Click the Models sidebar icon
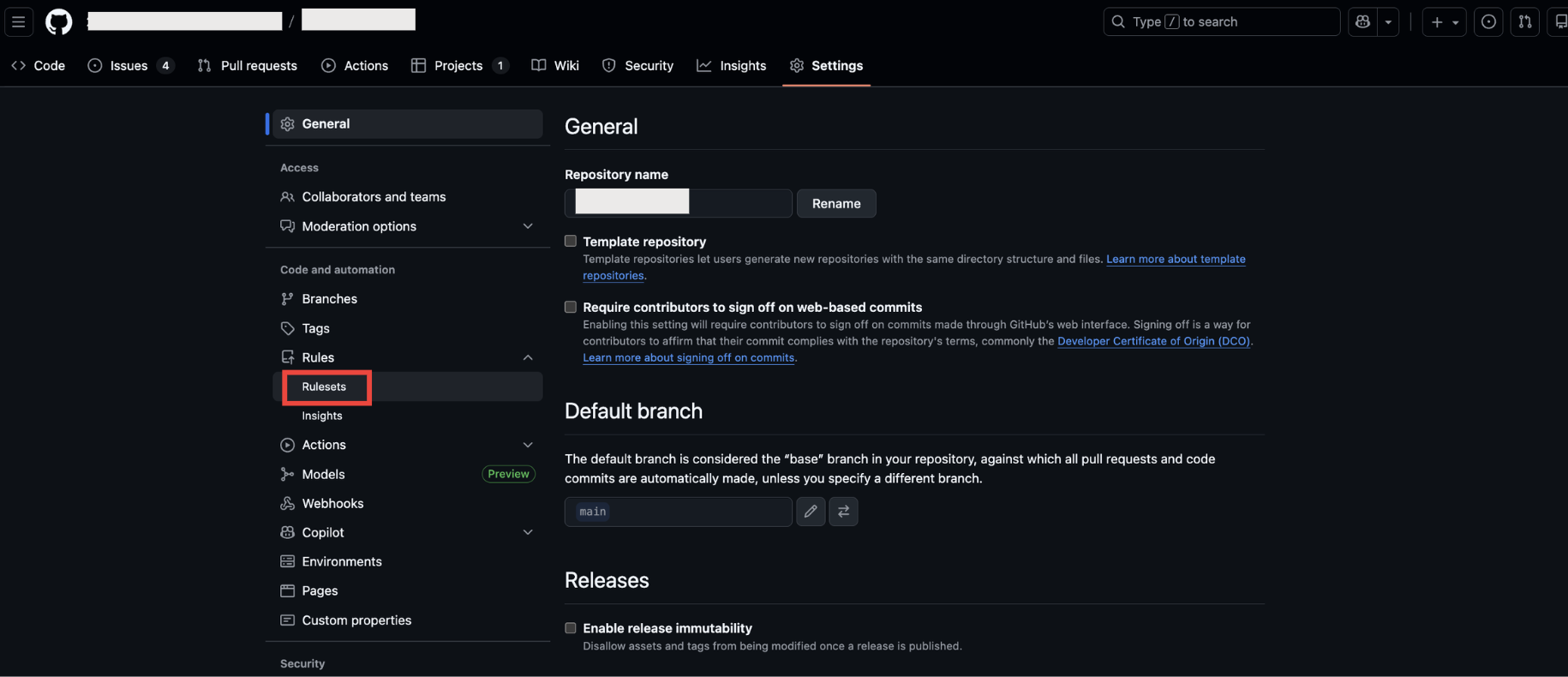The width and height of the screenshot is (1568, 677). coord(288,474)
